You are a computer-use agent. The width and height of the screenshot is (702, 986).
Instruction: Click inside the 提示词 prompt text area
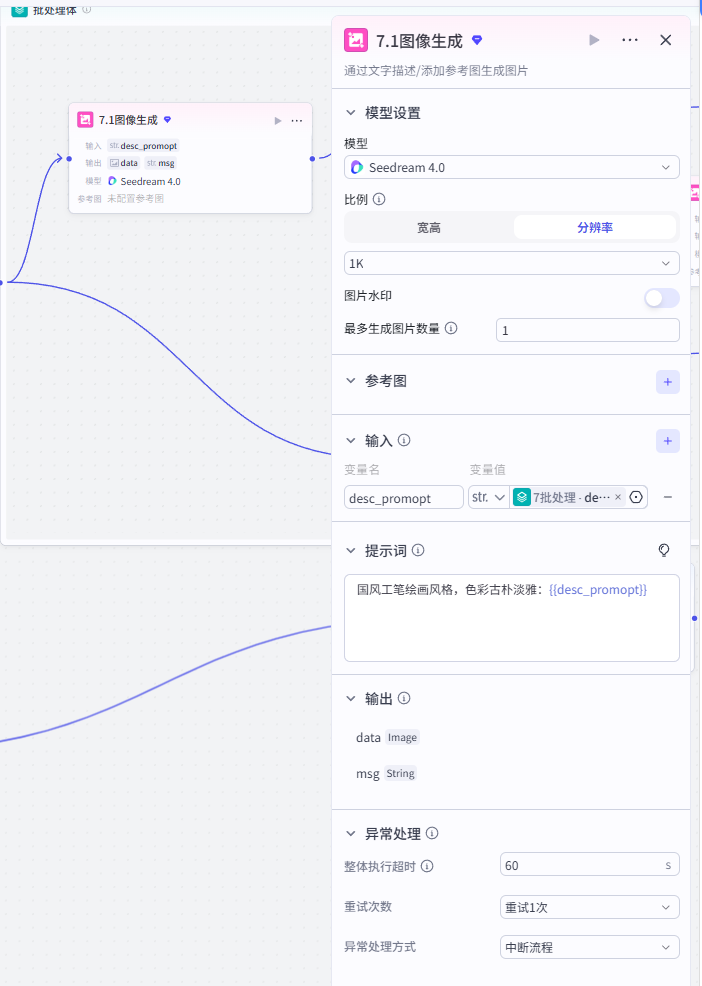pyautogui.click(x=511, y=618)
